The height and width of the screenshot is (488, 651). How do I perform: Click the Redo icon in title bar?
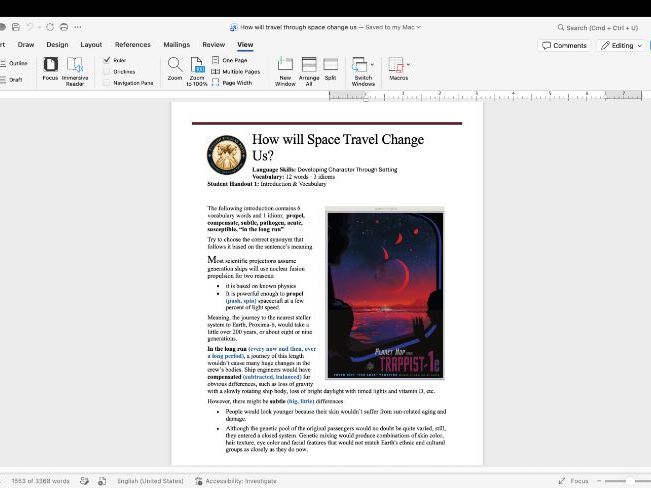click(x=50, y=27)
